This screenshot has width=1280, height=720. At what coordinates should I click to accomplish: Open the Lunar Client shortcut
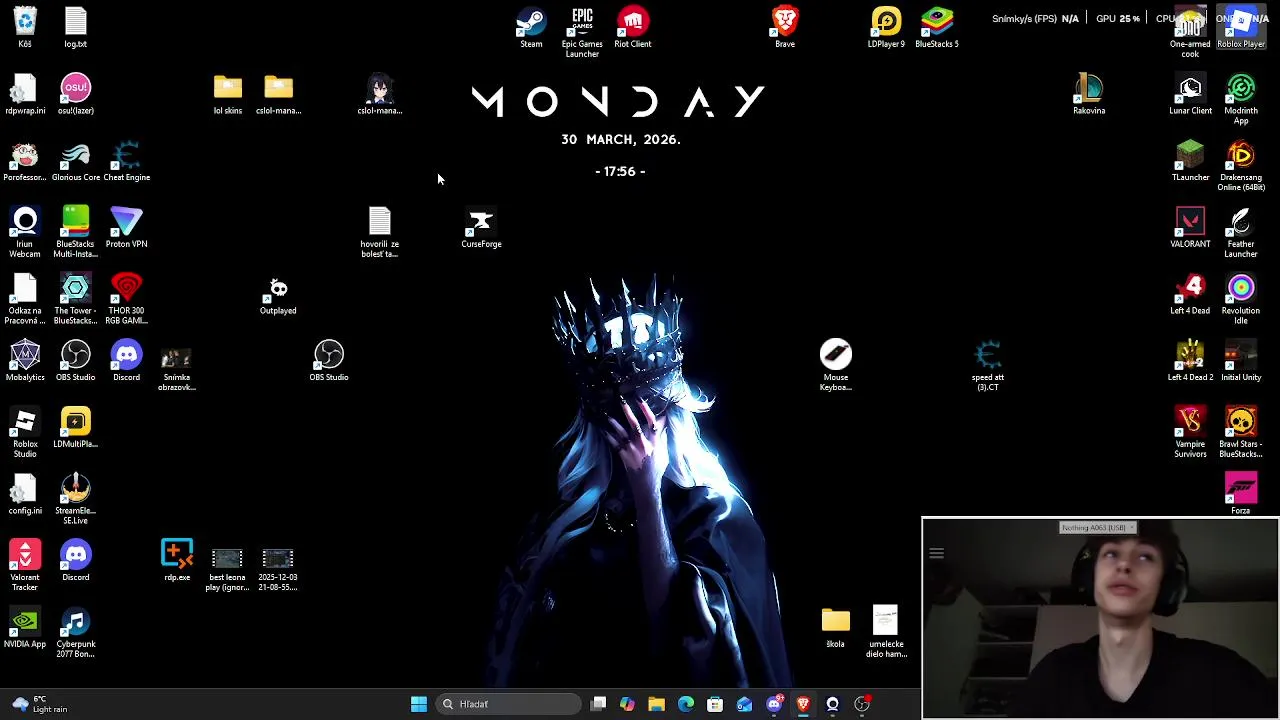pyautogui.click(x=1190, y=94)
